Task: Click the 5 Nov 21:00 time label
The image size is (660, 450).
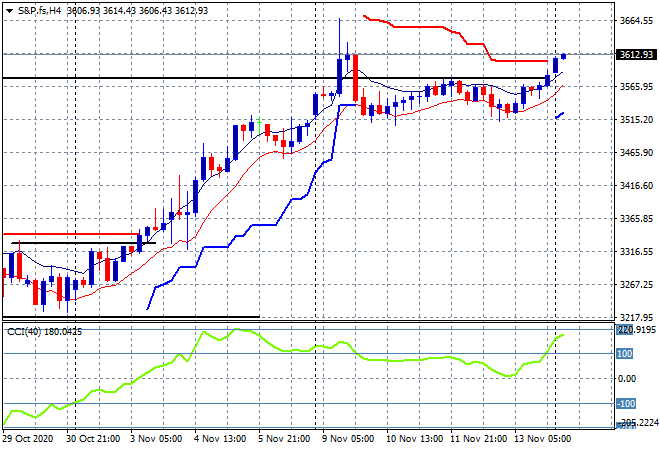Action: [284, 439]
